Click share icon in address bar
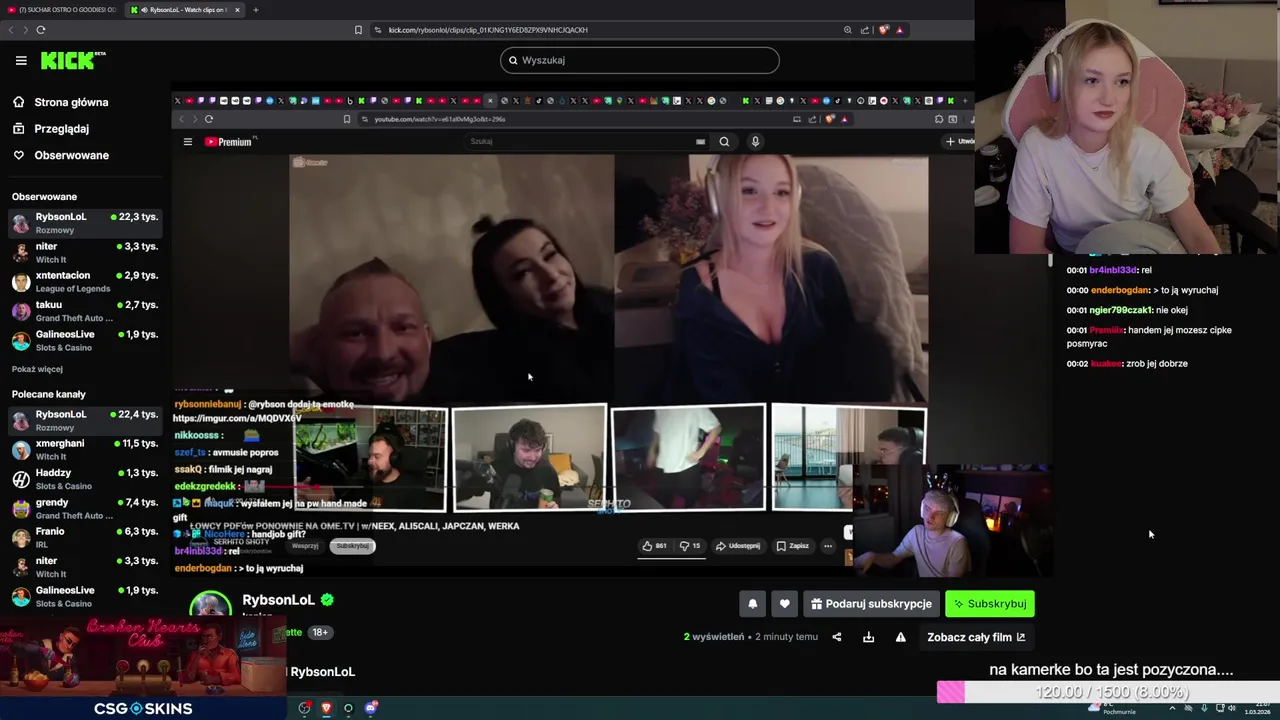This screenshot has height=720, width=1280. tap(865, 30)
